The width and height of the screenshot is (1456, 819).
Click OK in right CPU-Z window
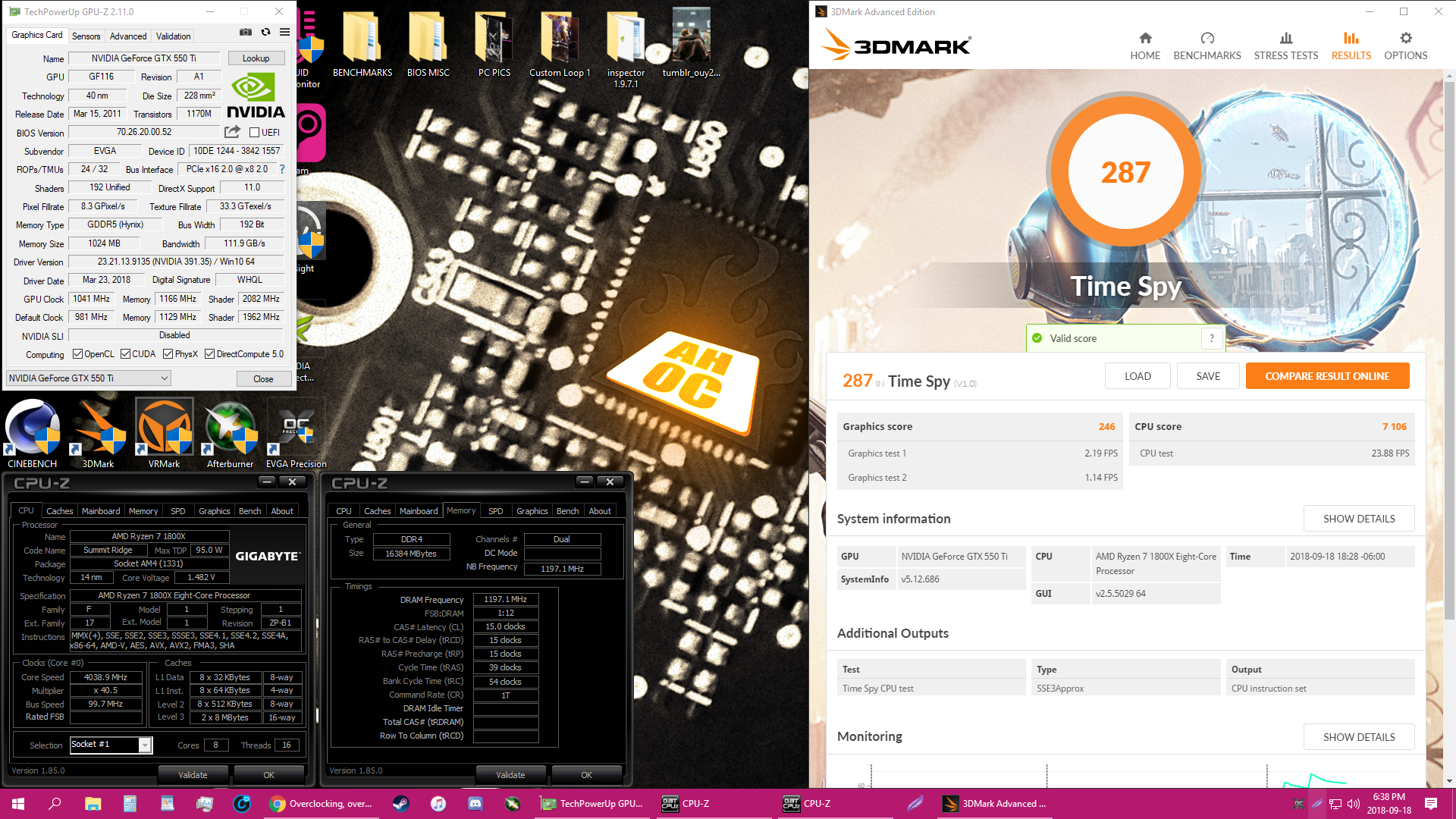point(586,775)
